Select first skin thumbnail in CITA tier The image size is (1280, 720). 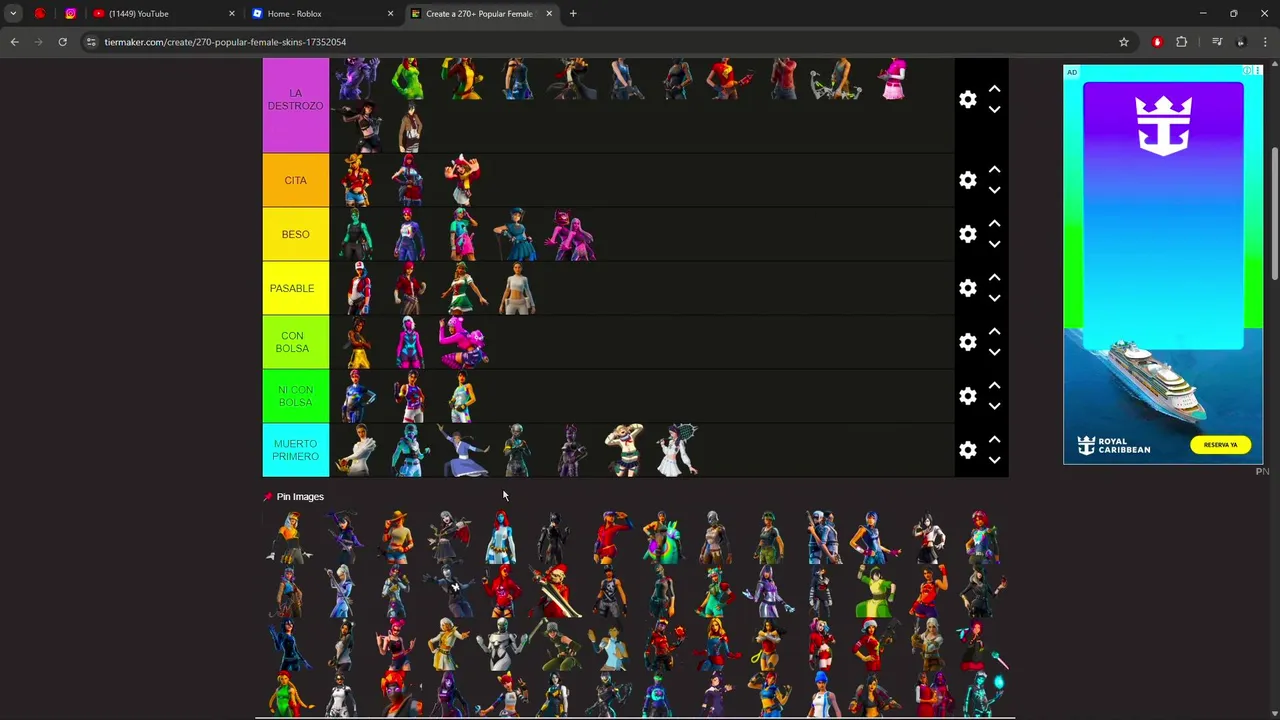(x=356, y=180)
